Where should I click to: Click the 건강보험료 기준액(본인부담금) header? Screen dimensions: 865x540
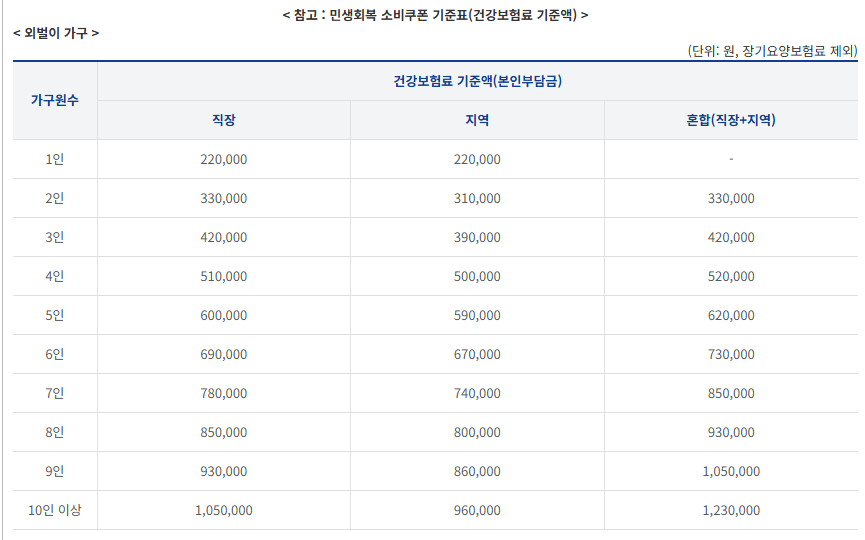click(478, 81)
